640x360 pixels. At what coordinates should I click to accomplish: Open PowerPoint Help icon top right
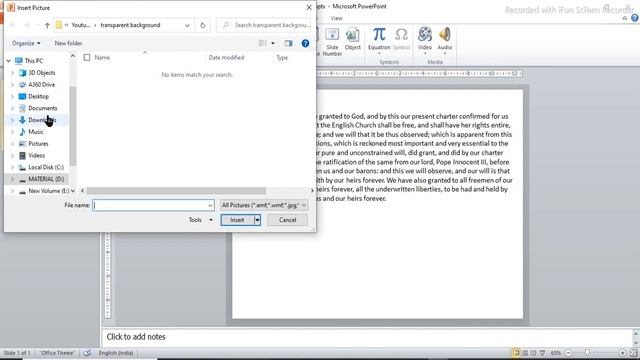click(635, 18)
